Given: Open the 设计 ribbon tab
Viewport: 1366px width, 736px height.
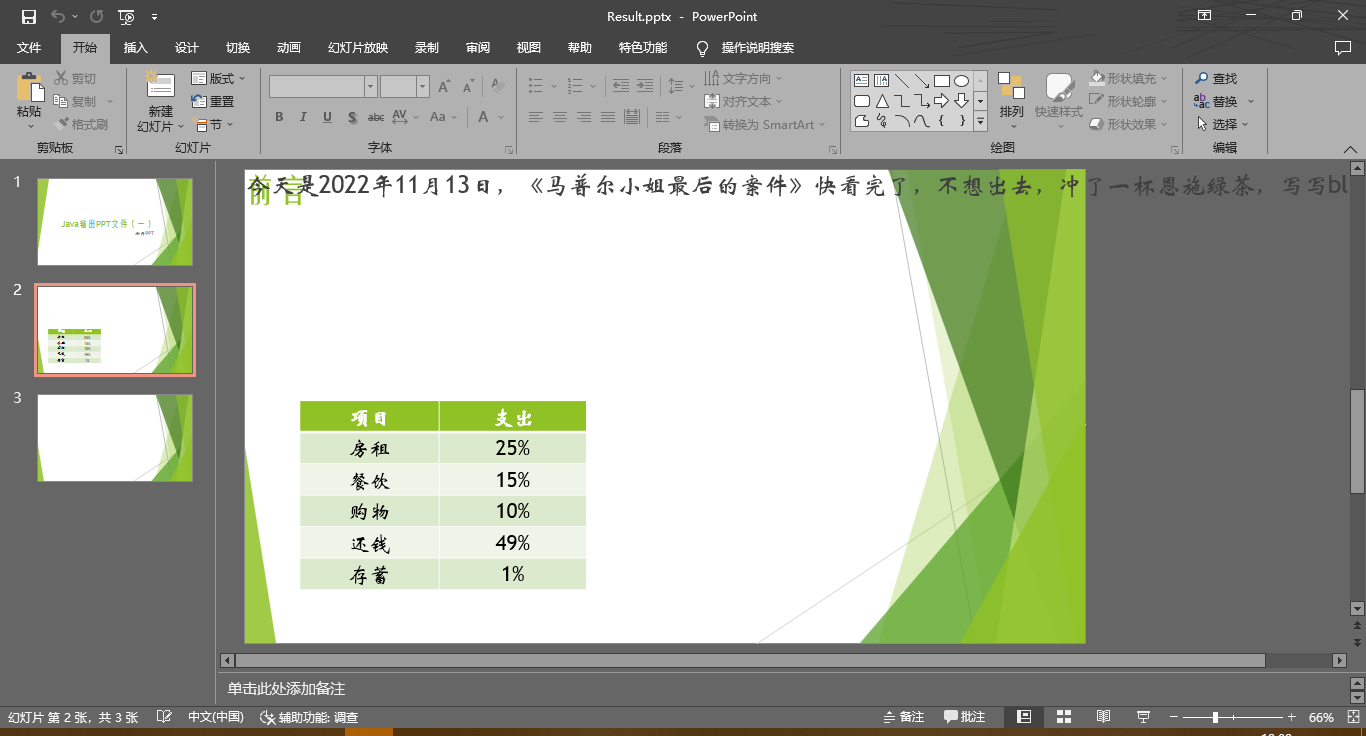Looking at the screenshot, I should coord(187,47).
